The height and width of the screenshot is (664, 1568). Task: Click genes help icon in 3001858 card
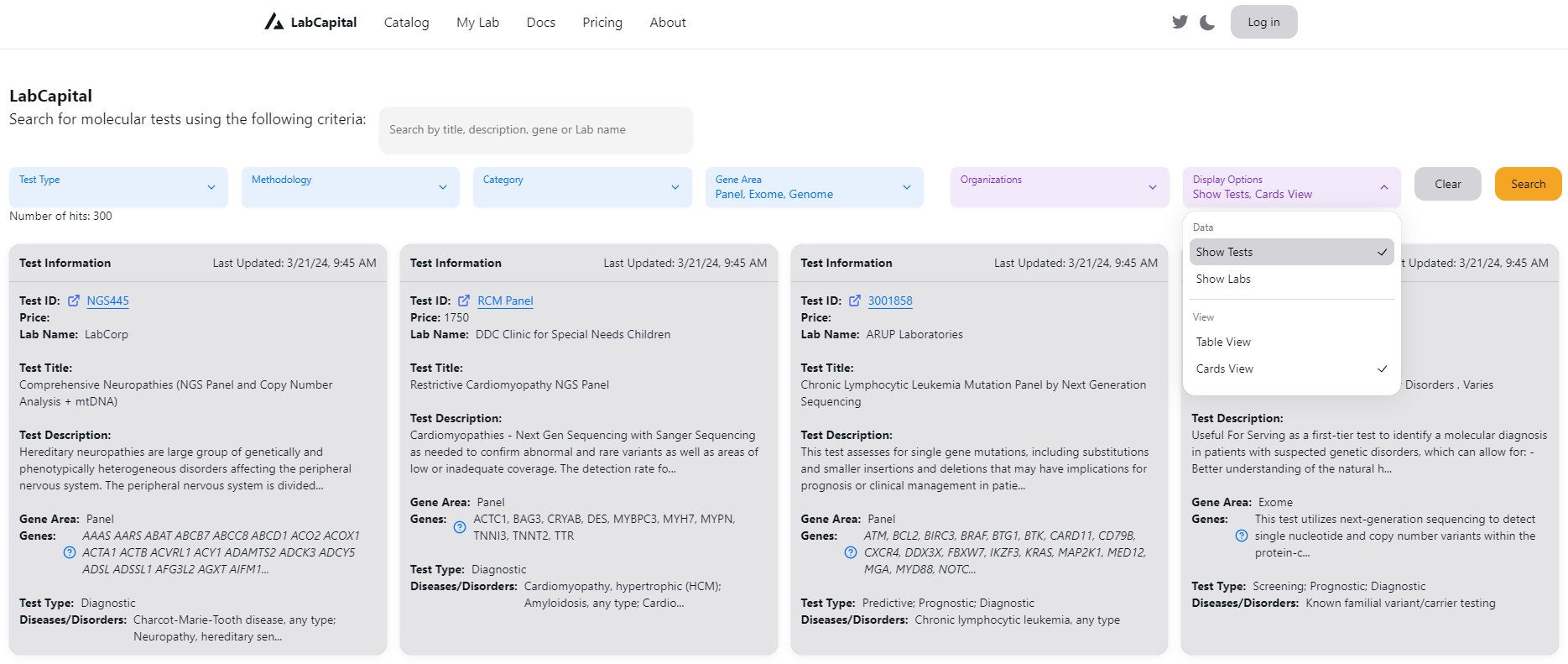851,552
